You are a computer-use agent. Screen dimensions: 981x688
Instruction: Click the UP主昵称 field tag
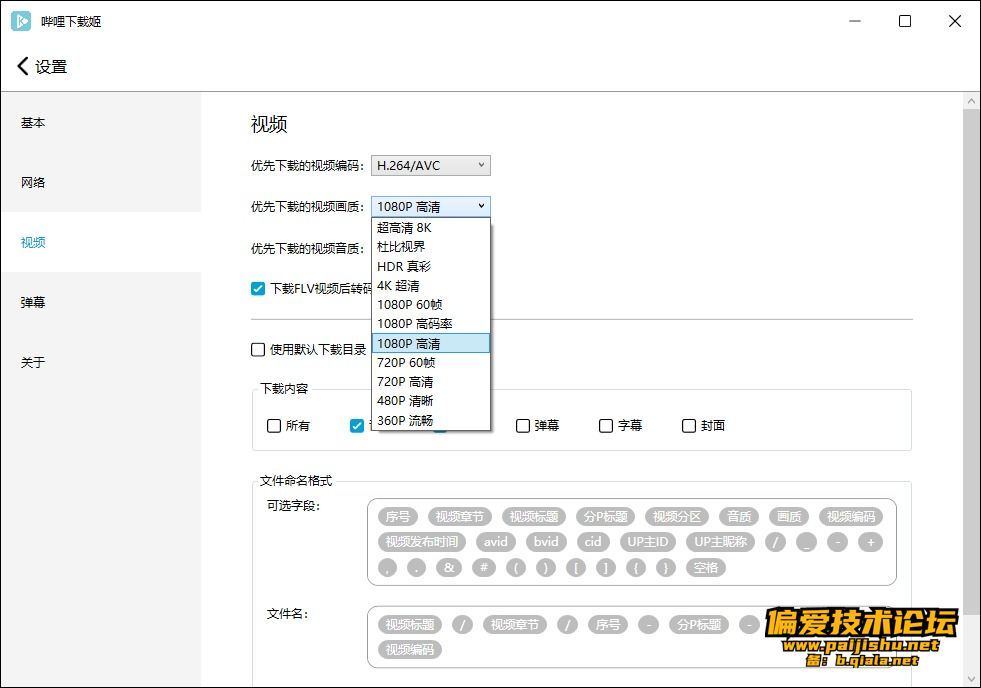pyautogui.click(x=721, y=542)
